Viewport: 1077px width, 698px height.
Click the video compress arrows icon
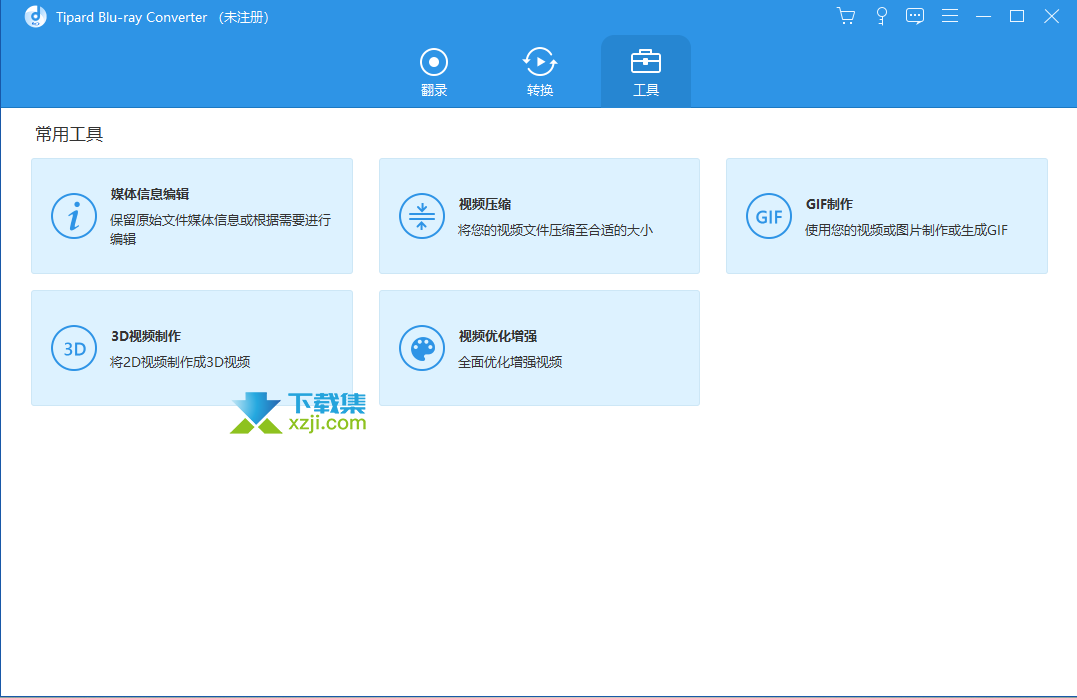(x=421, y=216)
